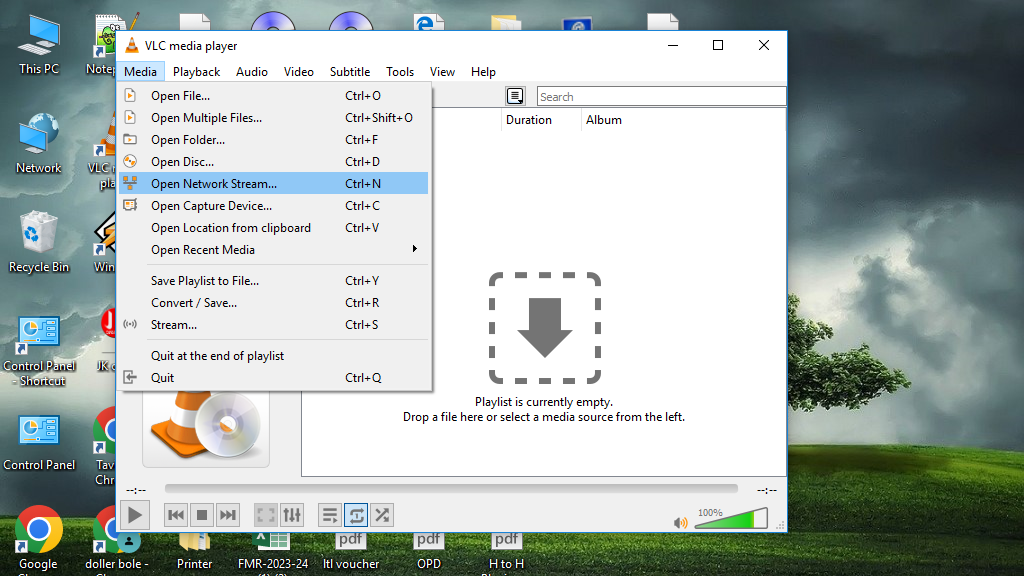Click the playback seek bar

451,488
